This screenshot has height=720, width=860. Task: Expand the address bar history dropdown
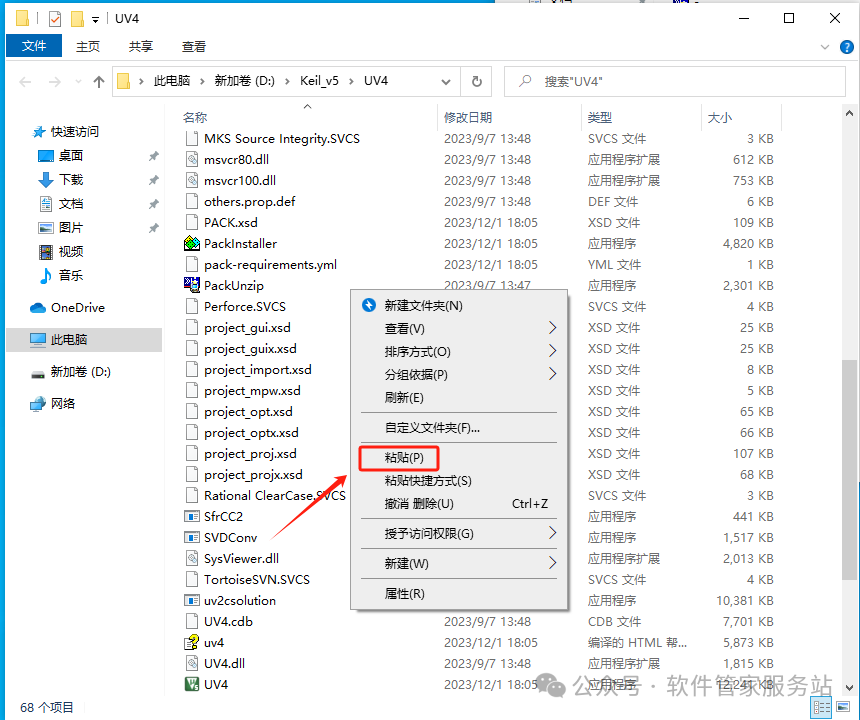(x=446, y=82)
